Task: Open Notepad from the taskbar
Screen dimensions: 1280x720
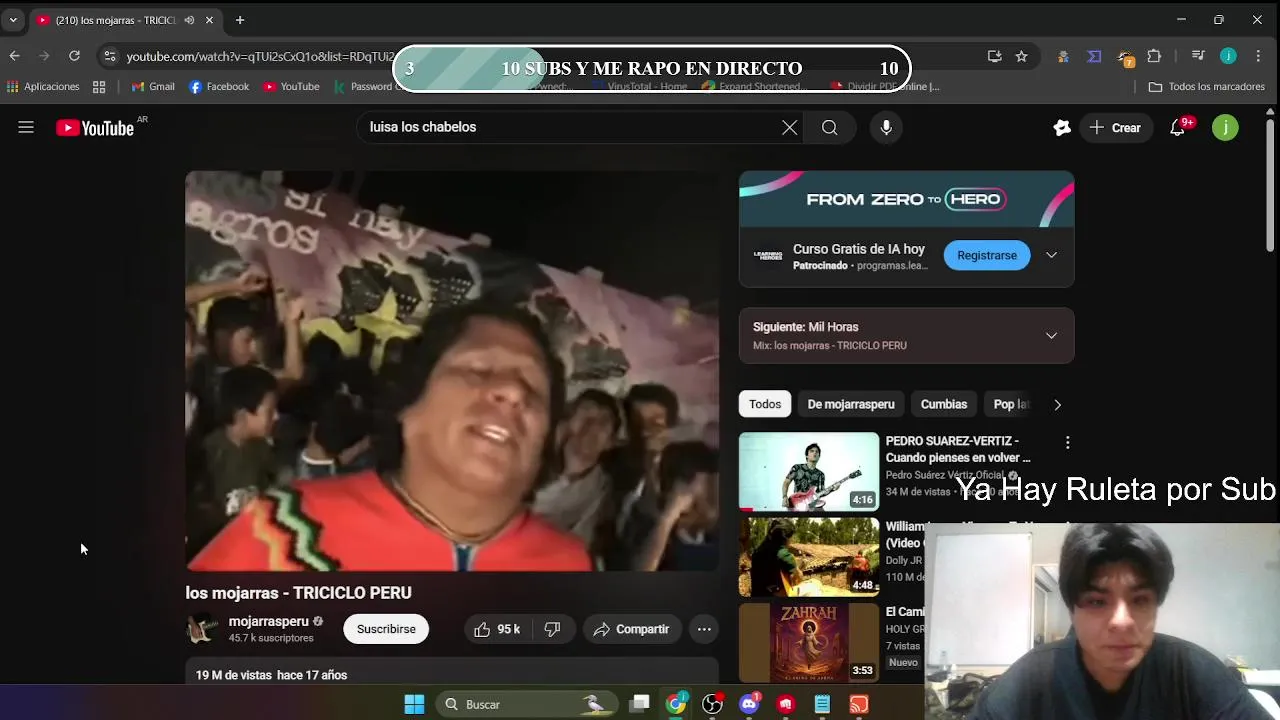Action: coord(822,704)
